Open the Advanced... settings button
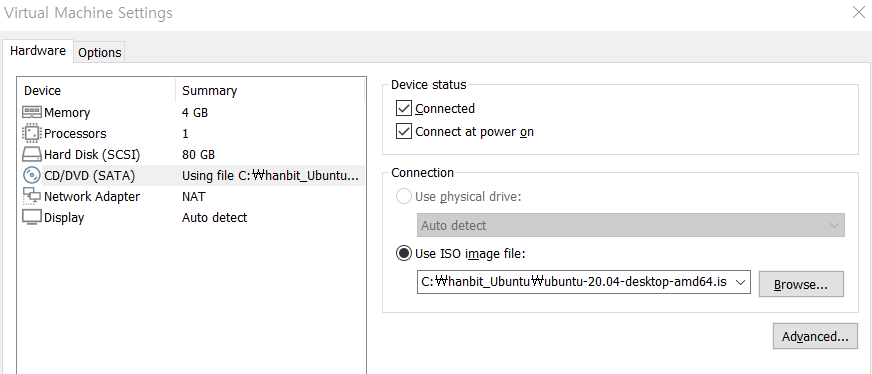The image size is (872, 374). coord(815,336)
